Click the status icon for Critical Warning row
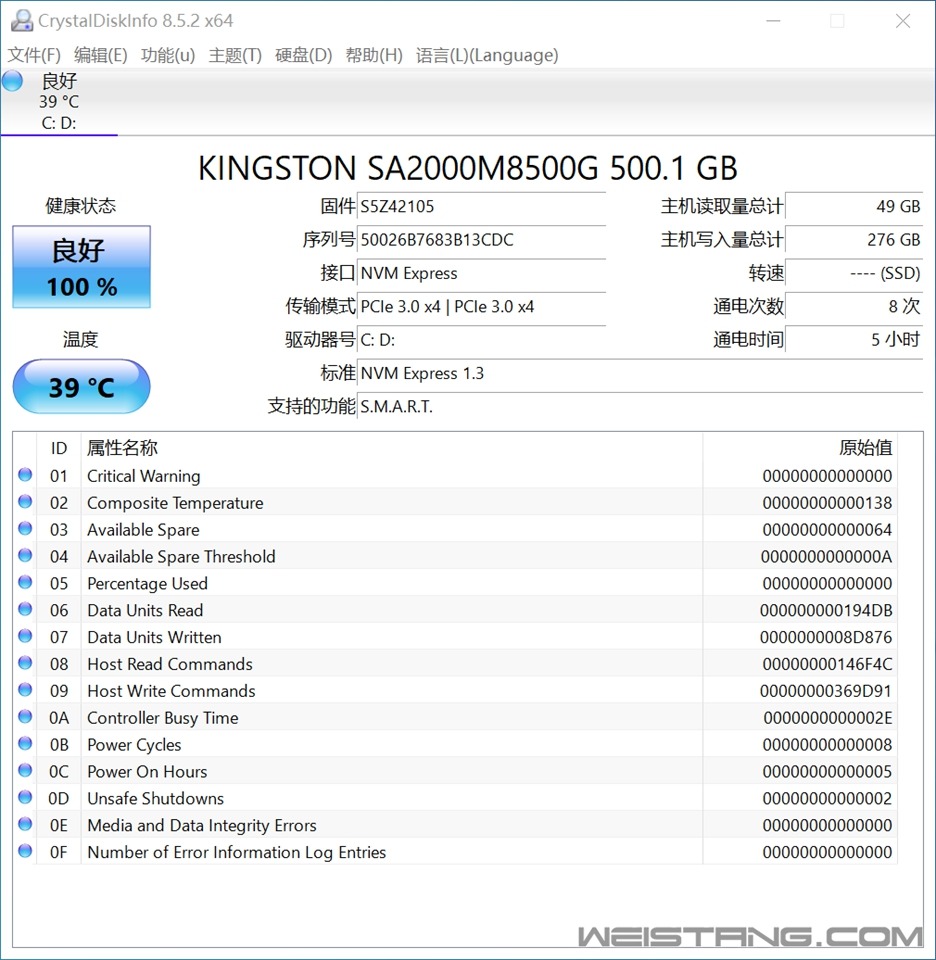 pyautogui.click(x=25, y=476)
